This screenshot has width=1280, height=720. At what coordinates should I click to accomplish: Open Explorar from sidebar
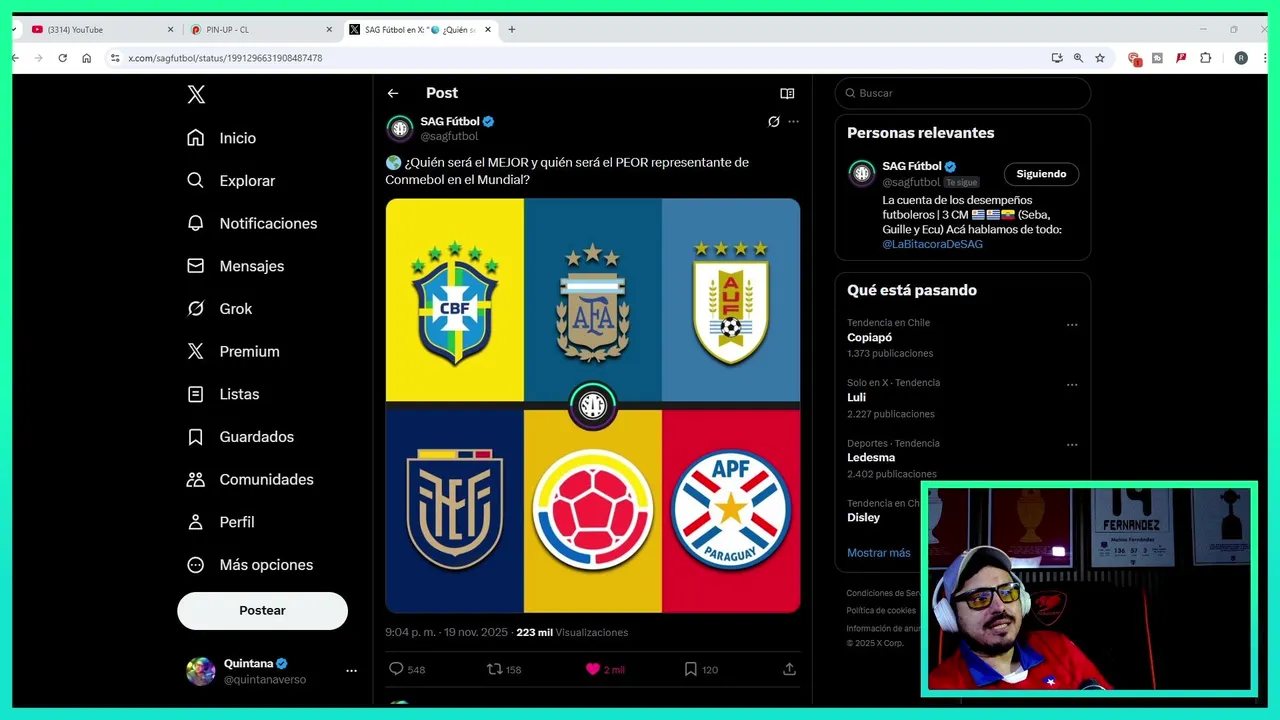tap(231, 181)
